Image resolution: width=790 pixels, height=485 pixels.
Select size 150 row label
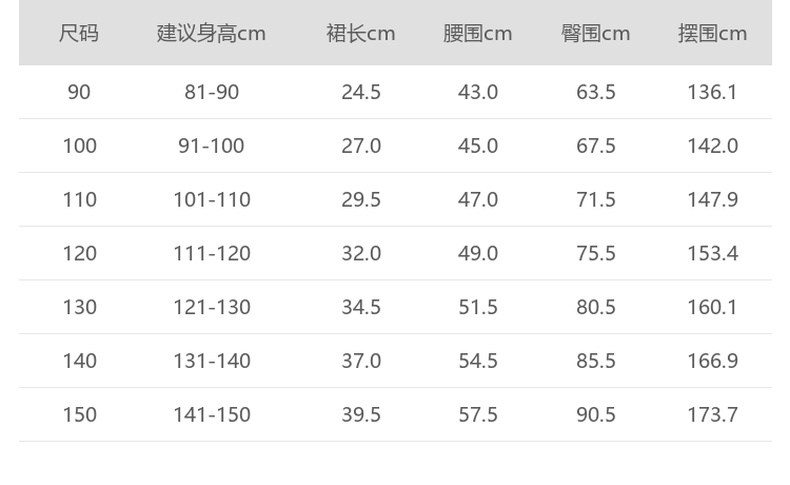[79, 415]
